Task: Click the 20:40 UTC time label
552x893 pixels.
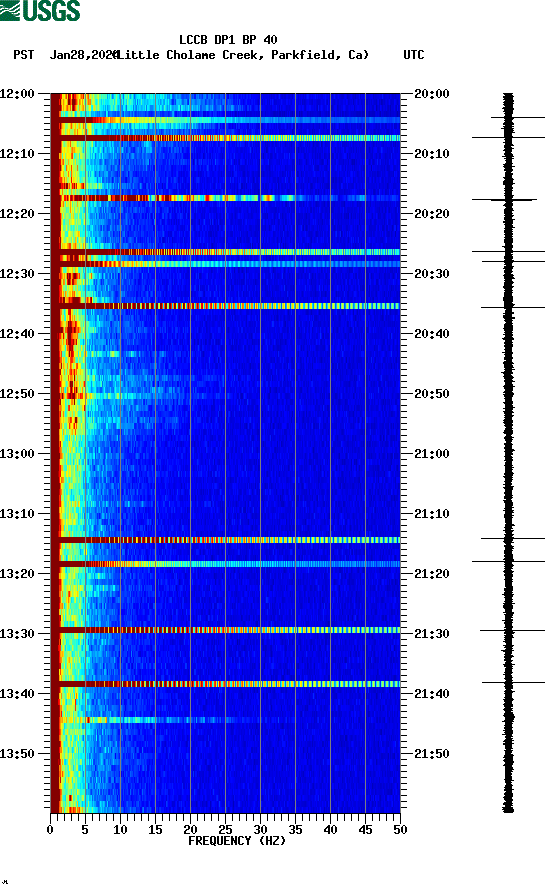Action: tap(432, 334)
